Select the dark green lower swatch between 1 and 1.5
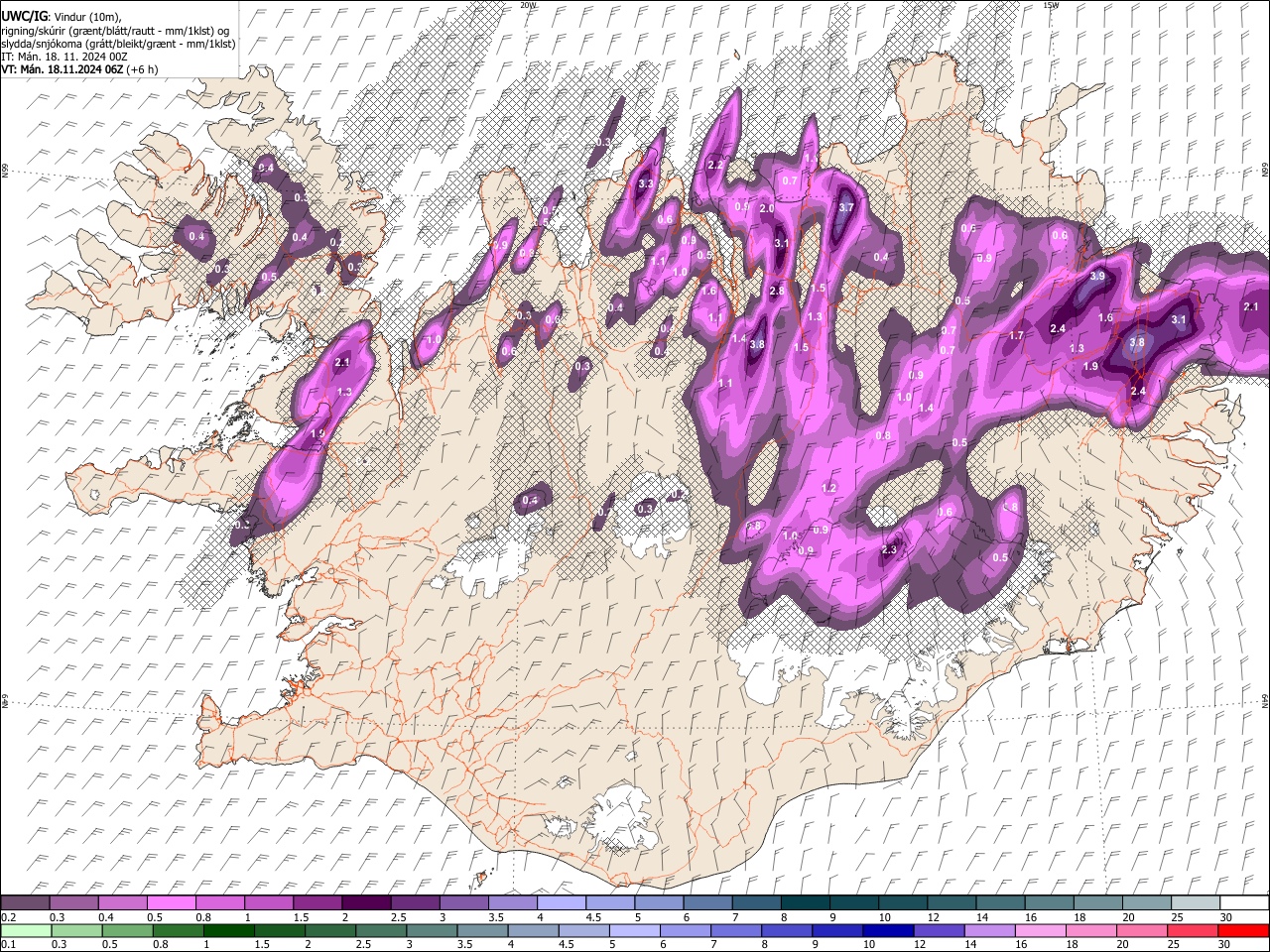The height and width of the screenshot is (952, 1270). pyautogui.click(x=230, y=930)
